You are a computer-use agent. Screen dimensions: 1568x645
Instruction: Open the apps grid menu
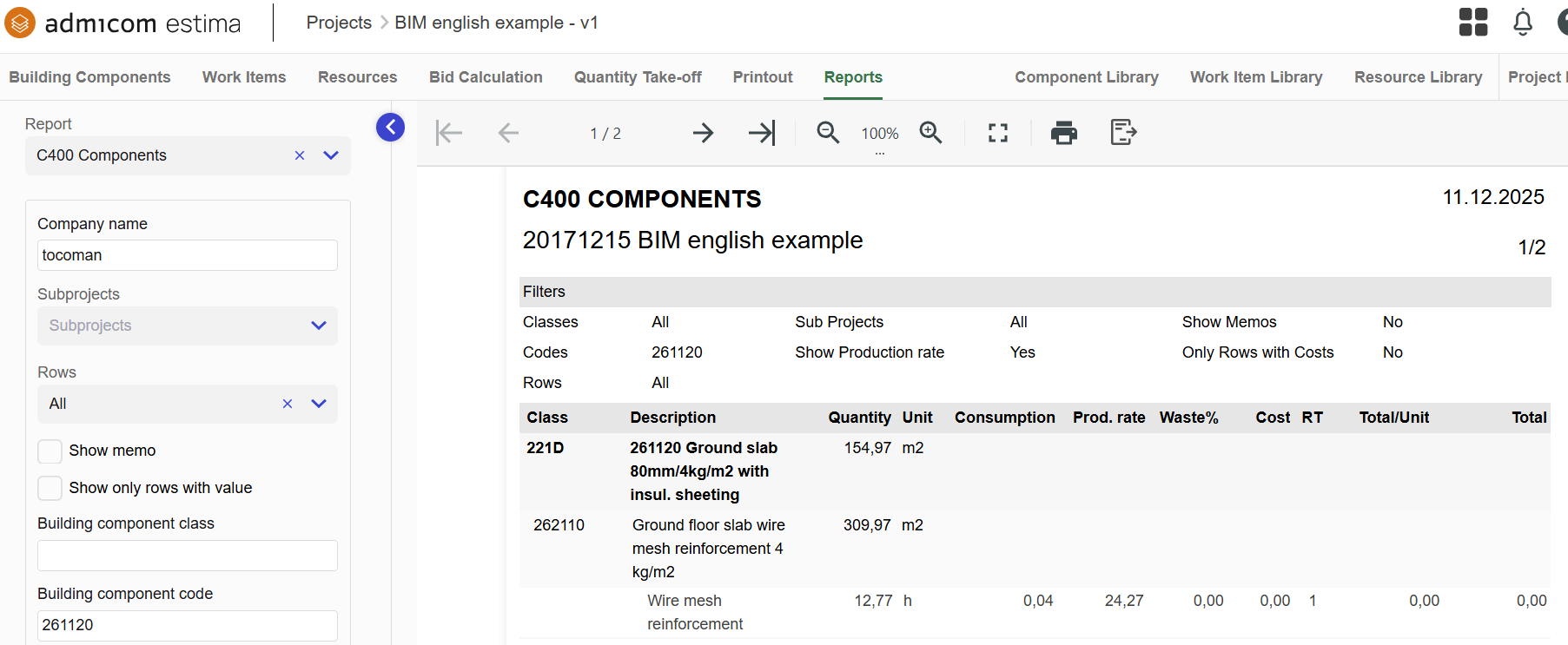pos(1473,23)
